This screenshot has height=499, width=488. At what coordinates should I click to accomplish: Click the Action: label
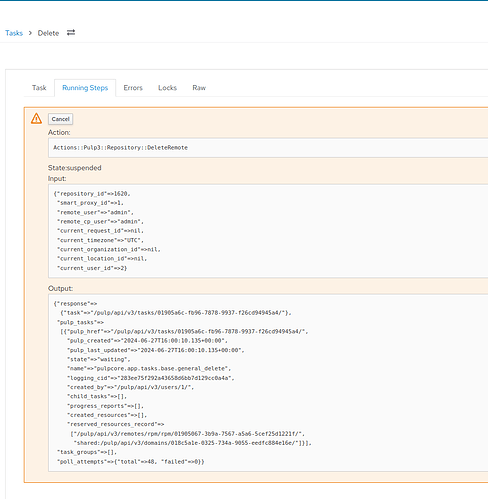click(x=59, y=132)
